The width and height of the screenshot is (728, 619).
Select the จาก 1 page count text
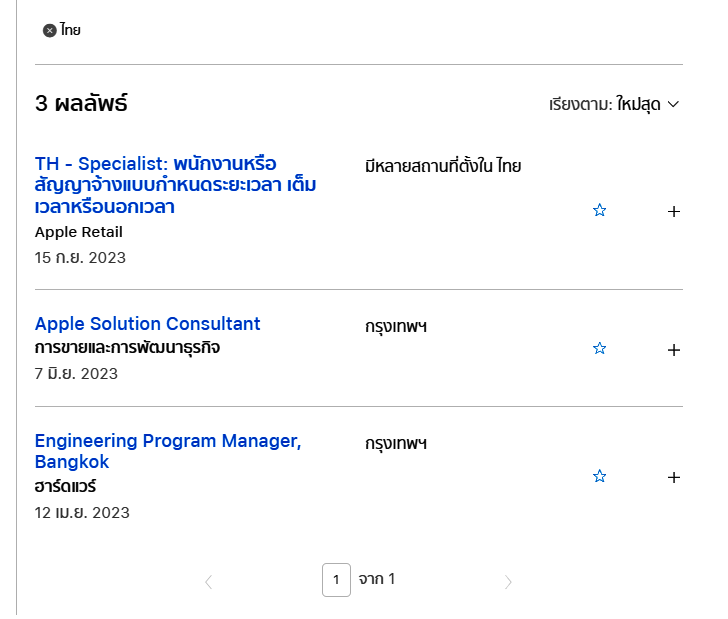[x=377, y=579]
